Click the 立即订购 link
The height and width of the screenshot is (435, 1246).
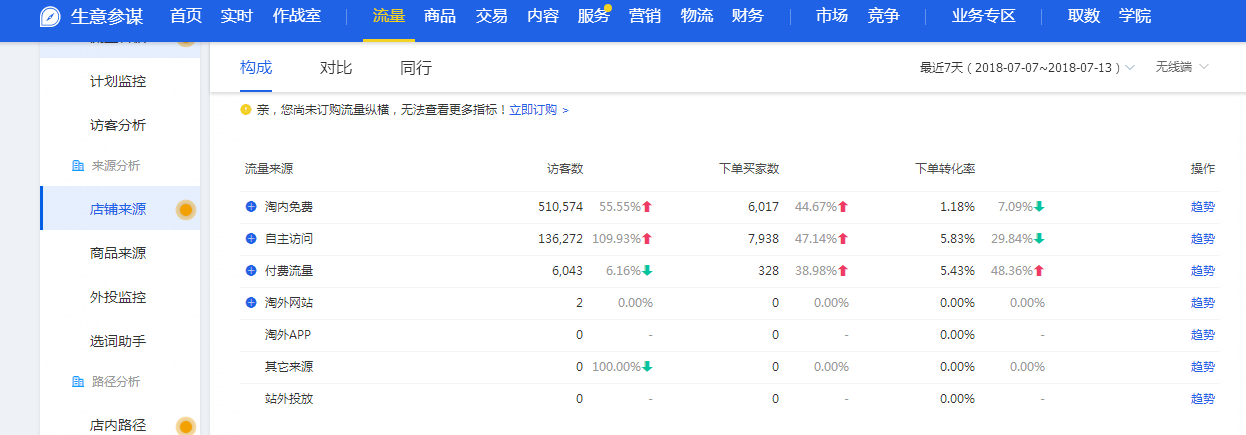pyautogui.click(x=533, y=110)
